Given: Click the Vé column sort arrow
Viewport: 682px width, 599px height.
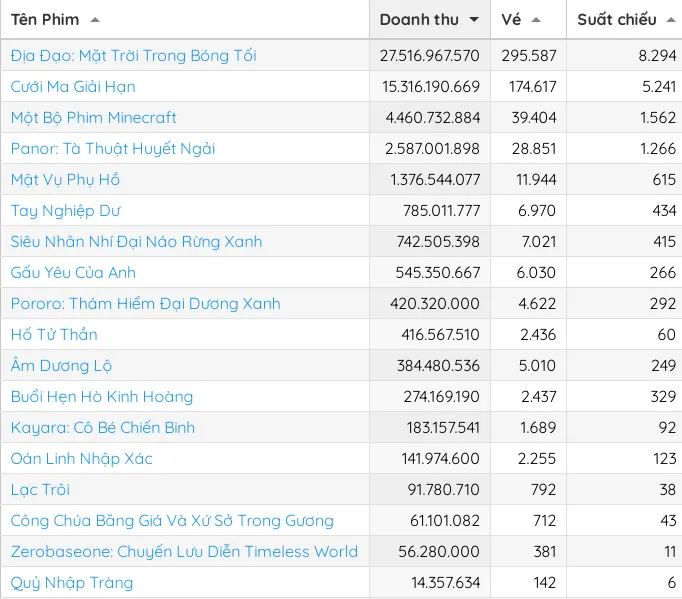Looking at the screenshot, I should coord(536,20).
